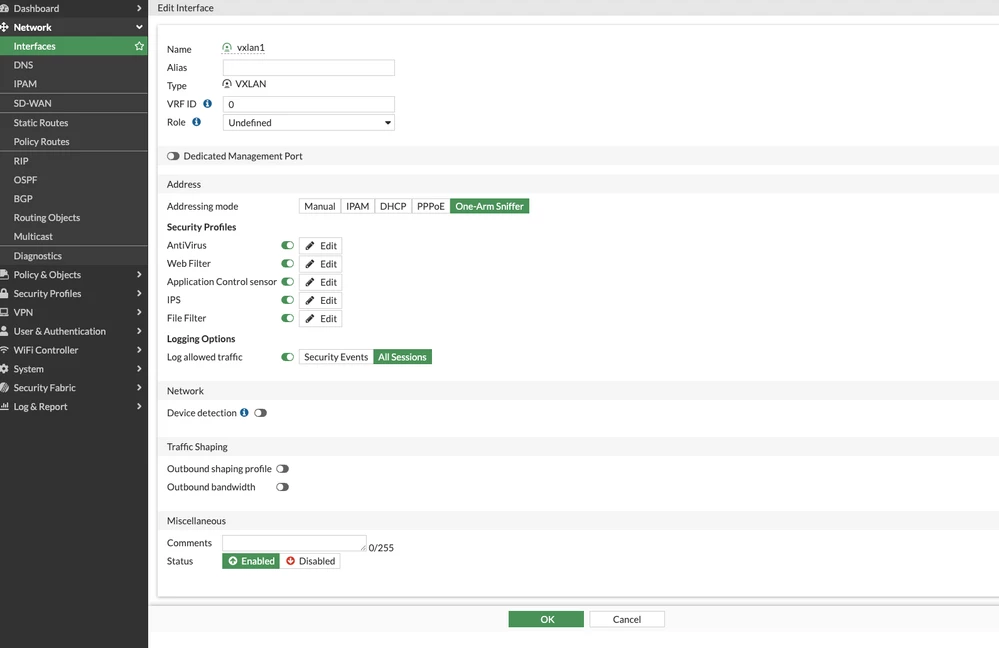Viewport: 999px width, 648px height.
Task: Set Status to Disabled
Action: pyautogui.click(x=310, y=561)
